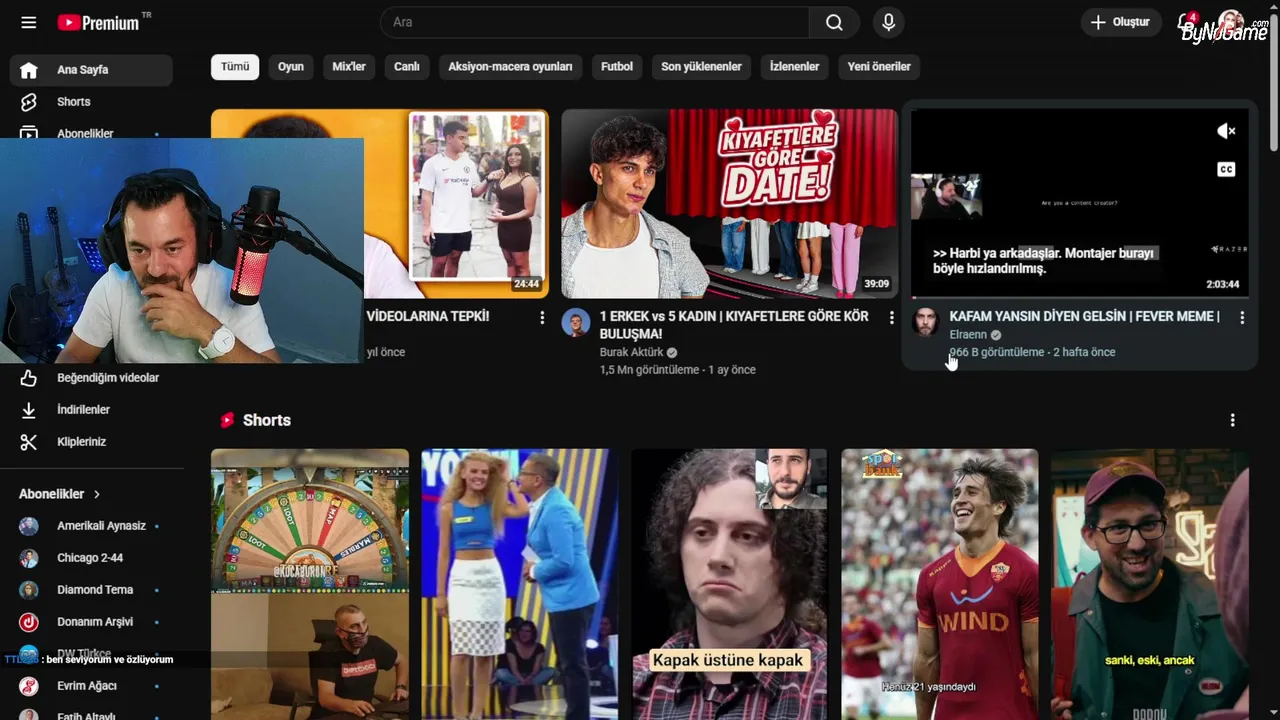This screenshot has height=720, width=1280.
Task: Select the Oyun filter chip
Action: tap(291, 67)
